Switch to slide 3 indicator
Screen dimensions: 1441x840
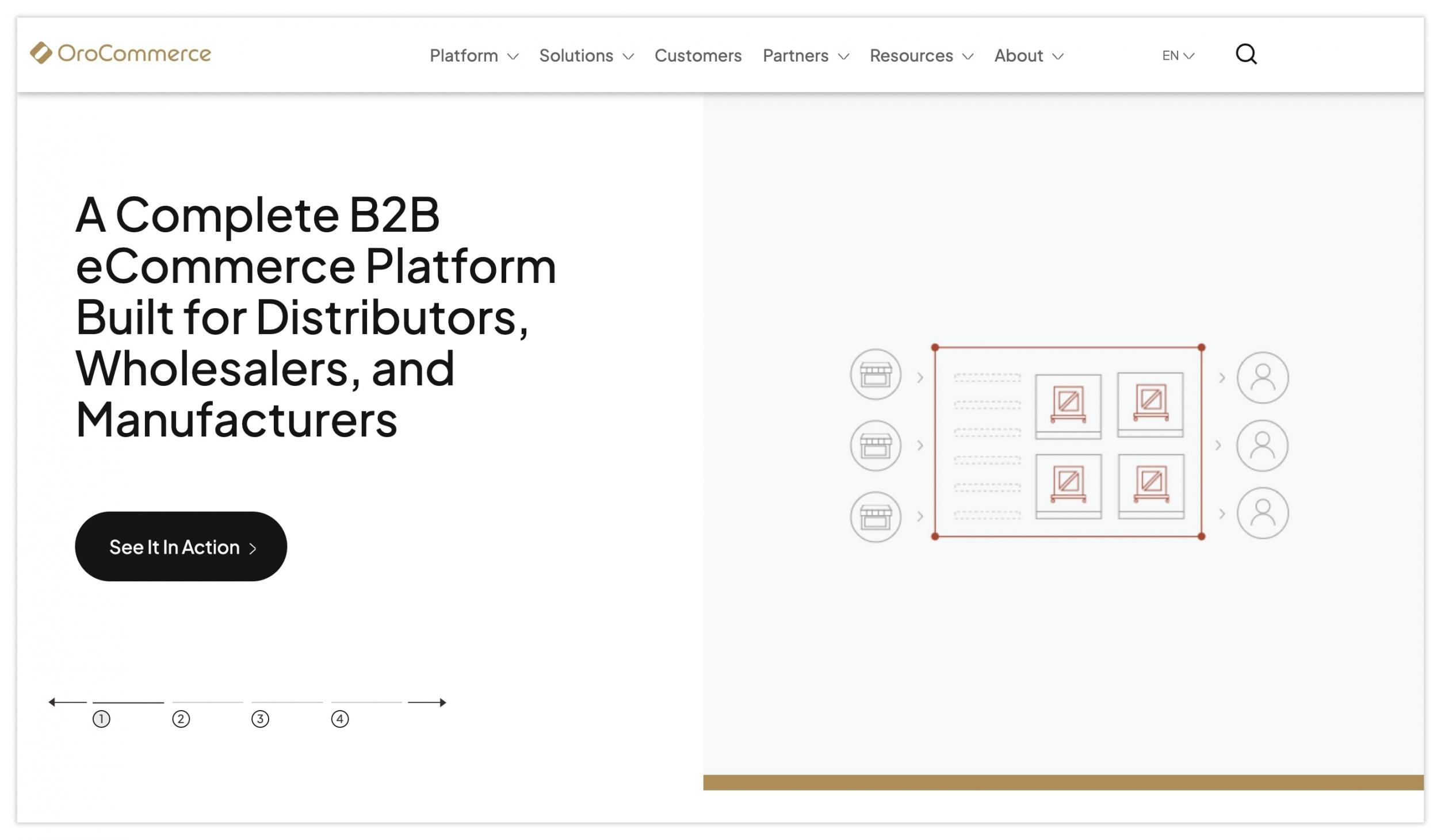tap(260, 719)
